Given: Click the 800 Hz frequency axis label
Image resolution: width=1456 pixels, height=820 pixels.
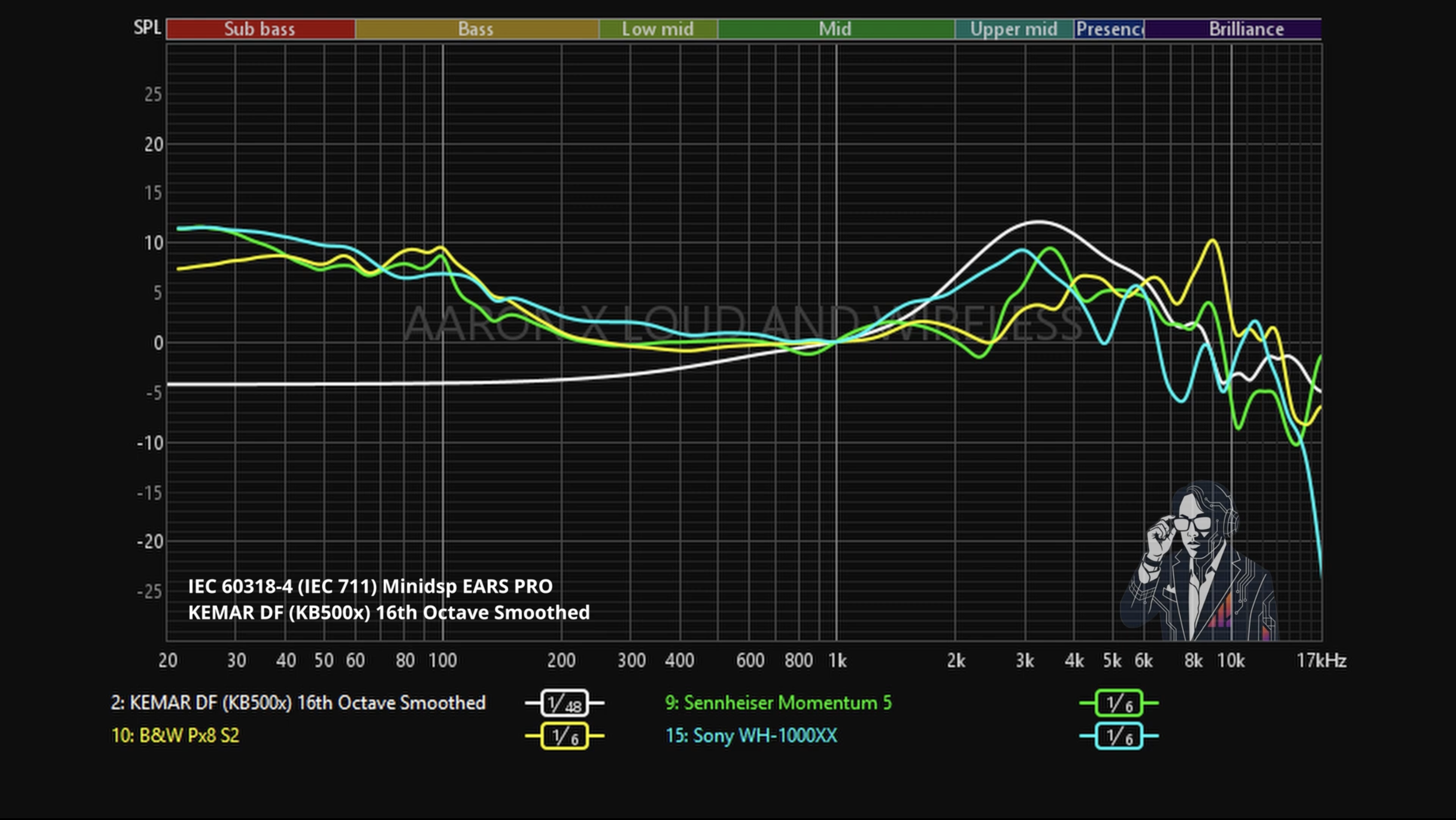Looking at the screenshot, I should (x=798, y=660).
